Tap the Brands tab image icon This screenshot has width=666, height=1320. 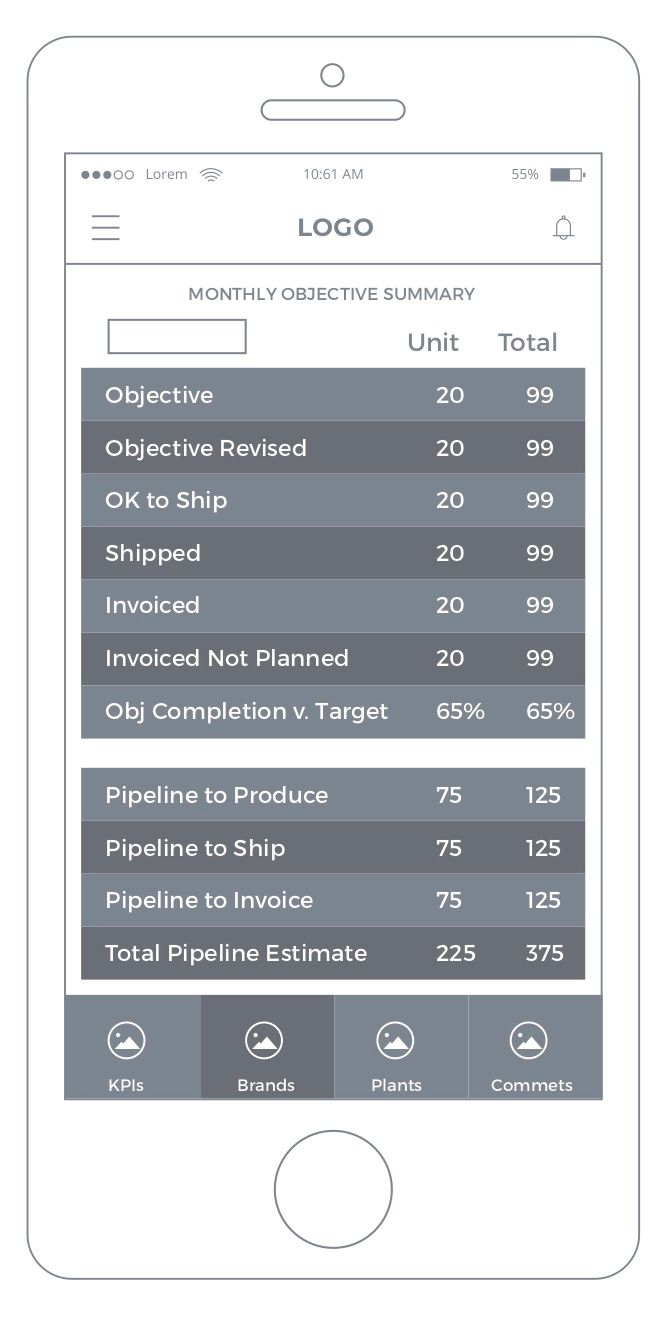[x=264, y=1041]
